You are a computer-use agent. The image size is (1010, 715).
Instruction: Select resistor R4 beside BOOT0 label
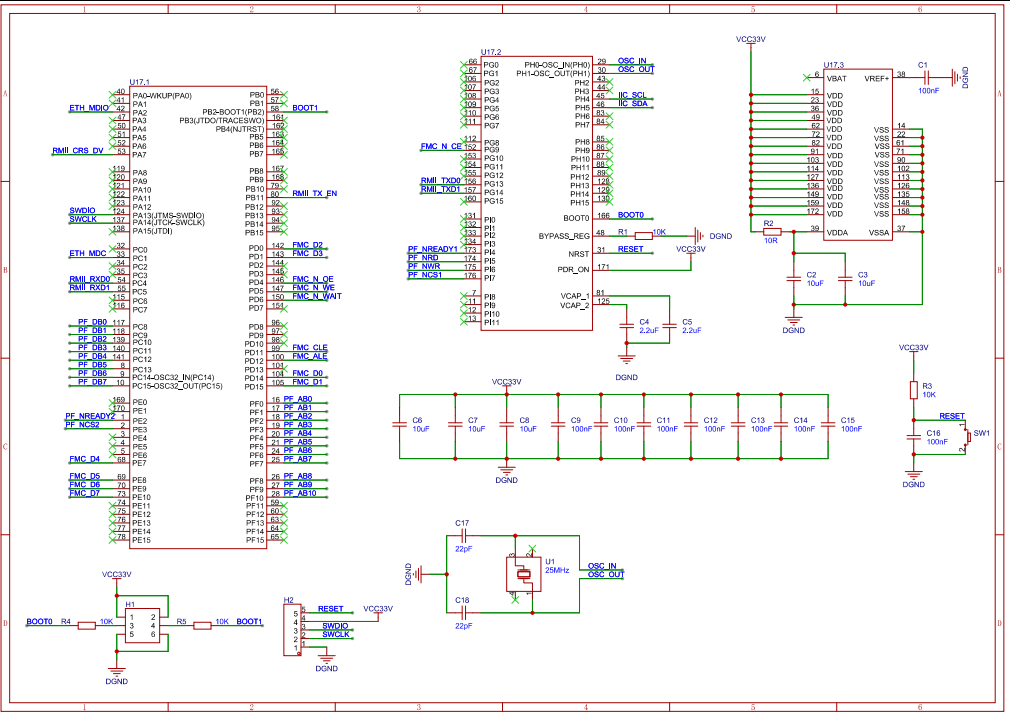coord(86,625)
